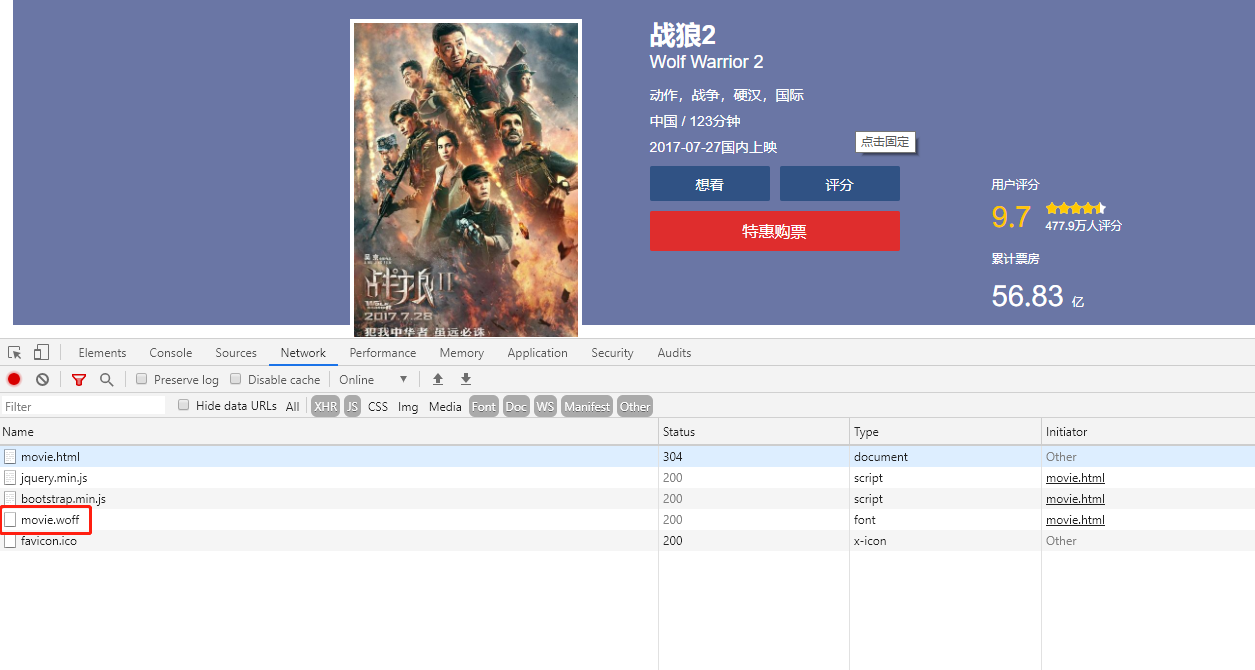Click the 评分 button

(x=840, y=184)
